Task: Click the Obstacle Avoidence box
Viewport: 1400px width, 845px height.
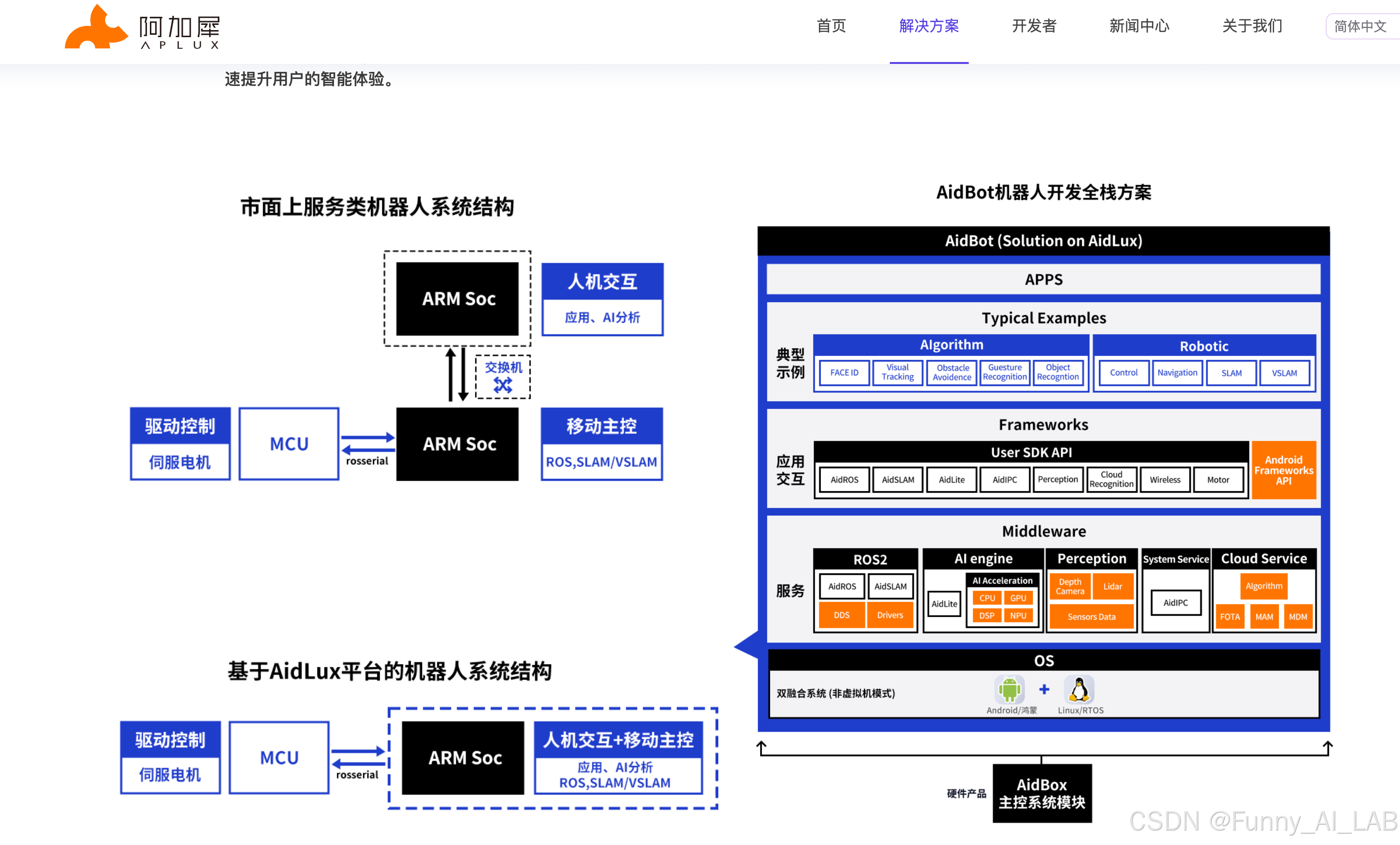Action: click(952, 373)
